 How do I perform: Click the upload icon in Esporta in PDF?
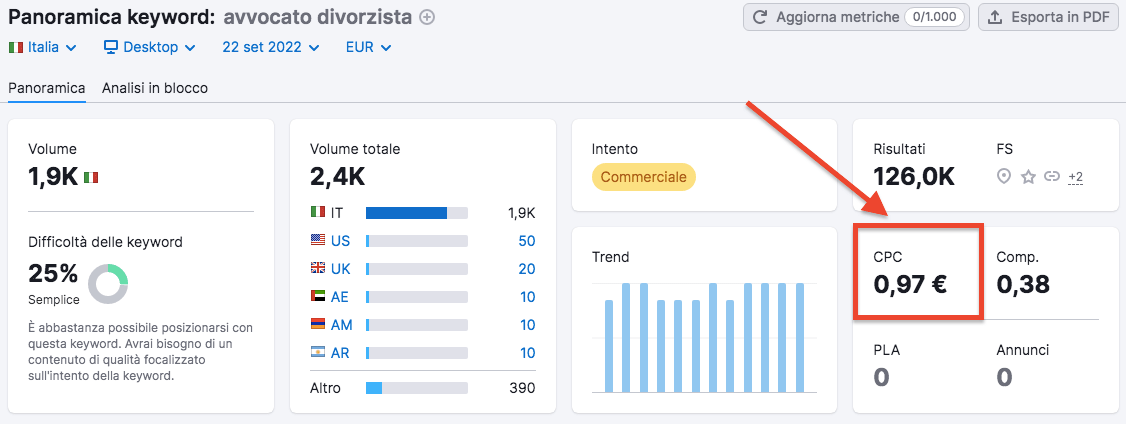point(995,17)
